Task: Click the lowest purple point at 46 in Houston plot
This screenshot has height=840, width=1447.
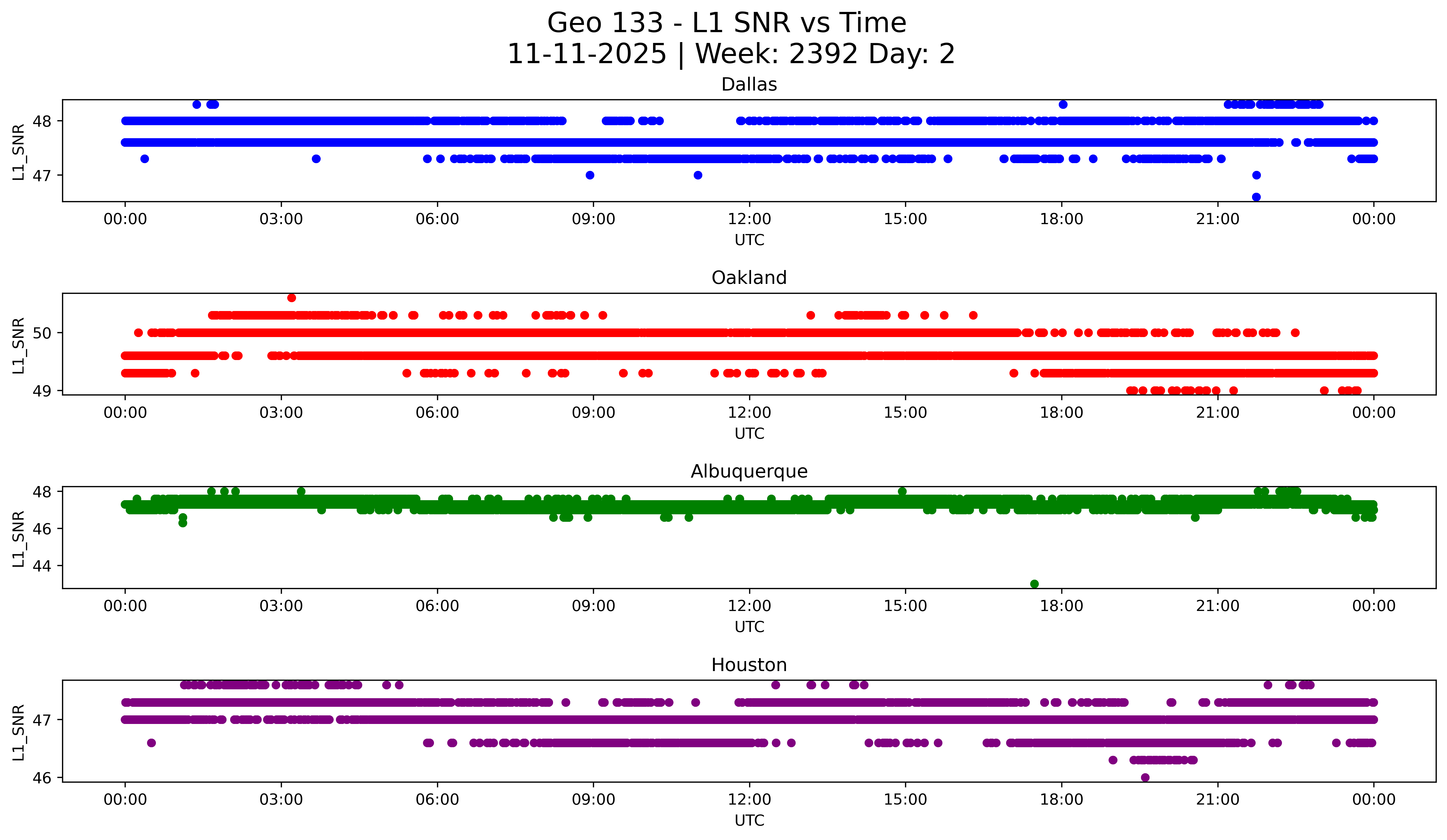Action: point(1145,777)
